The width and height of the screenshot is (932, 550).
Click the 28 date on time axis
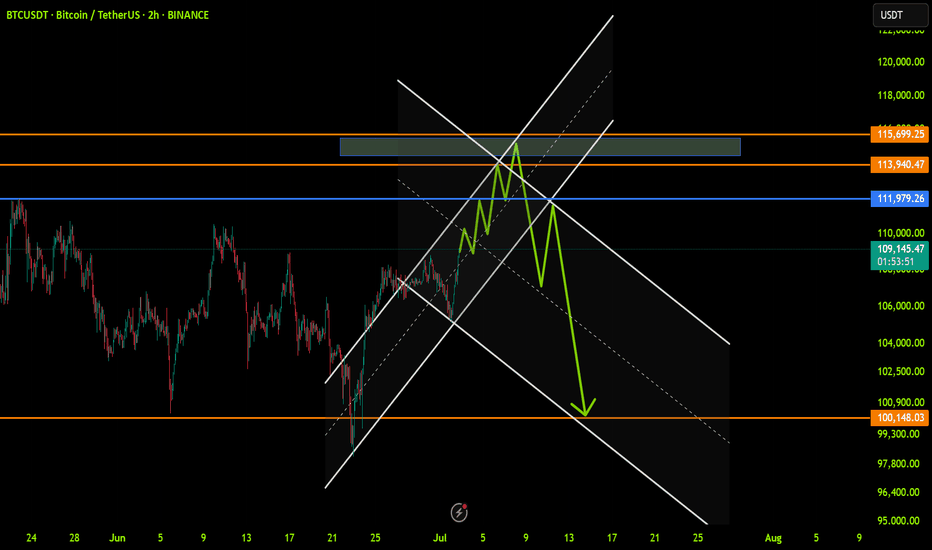74,538
